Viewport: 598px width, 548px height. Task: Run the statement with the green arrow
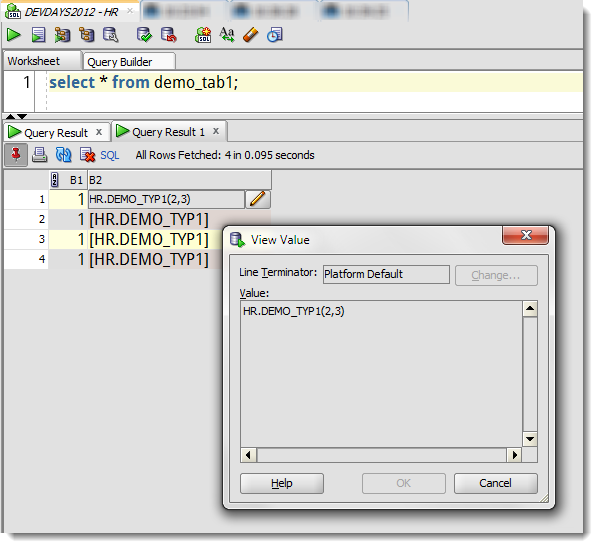click(x=14, y=35)
